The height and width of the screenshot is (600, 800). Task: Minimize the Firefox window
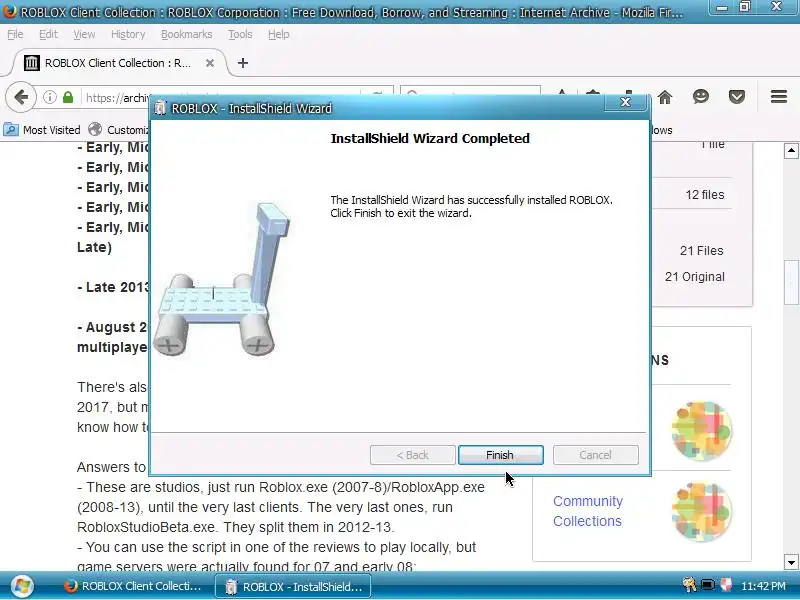pos(721,8)
